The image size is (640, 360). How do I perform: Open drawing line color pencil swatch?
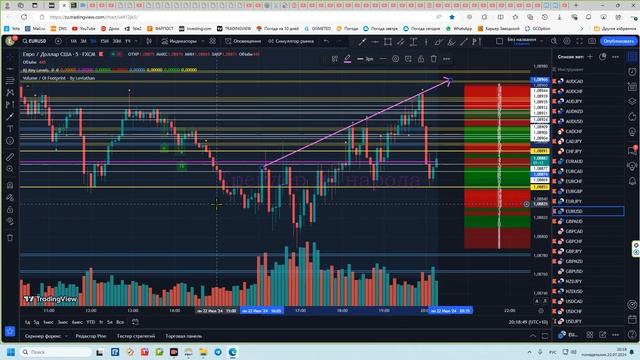[x=347, y=59]
